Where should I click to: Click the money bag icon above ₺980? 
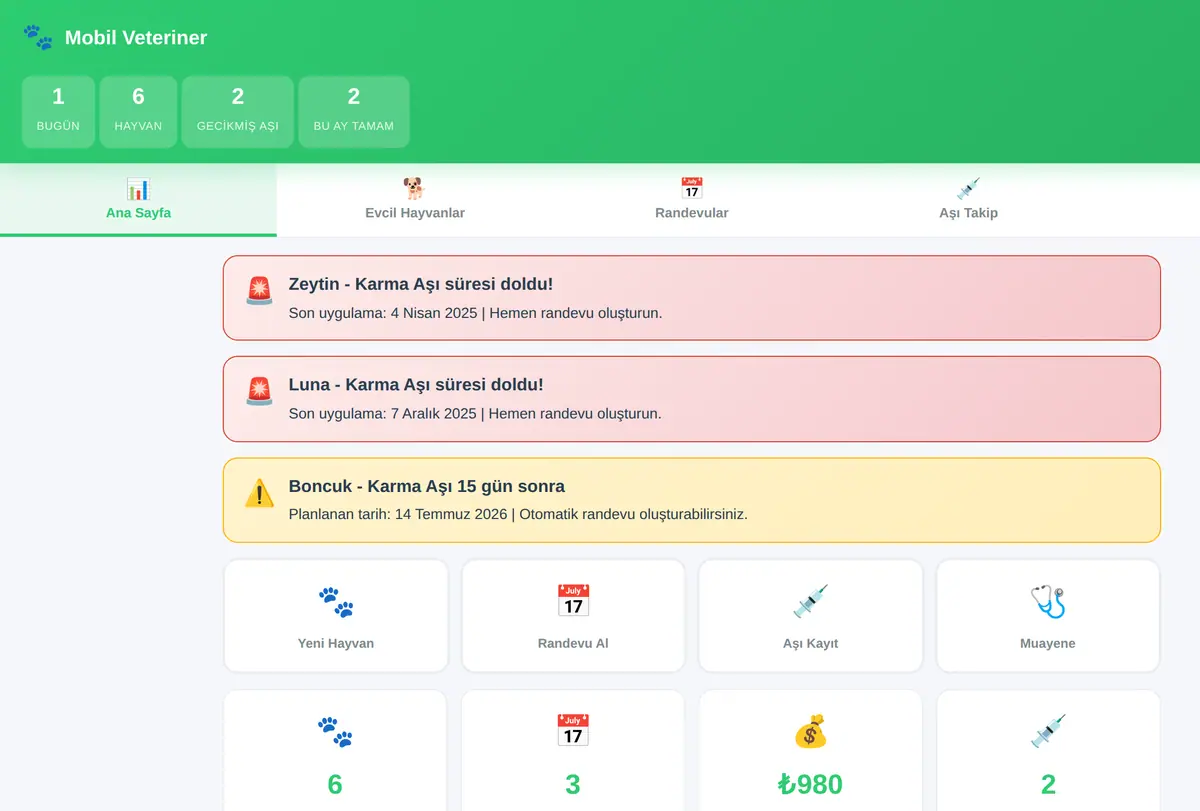point(811,732)
